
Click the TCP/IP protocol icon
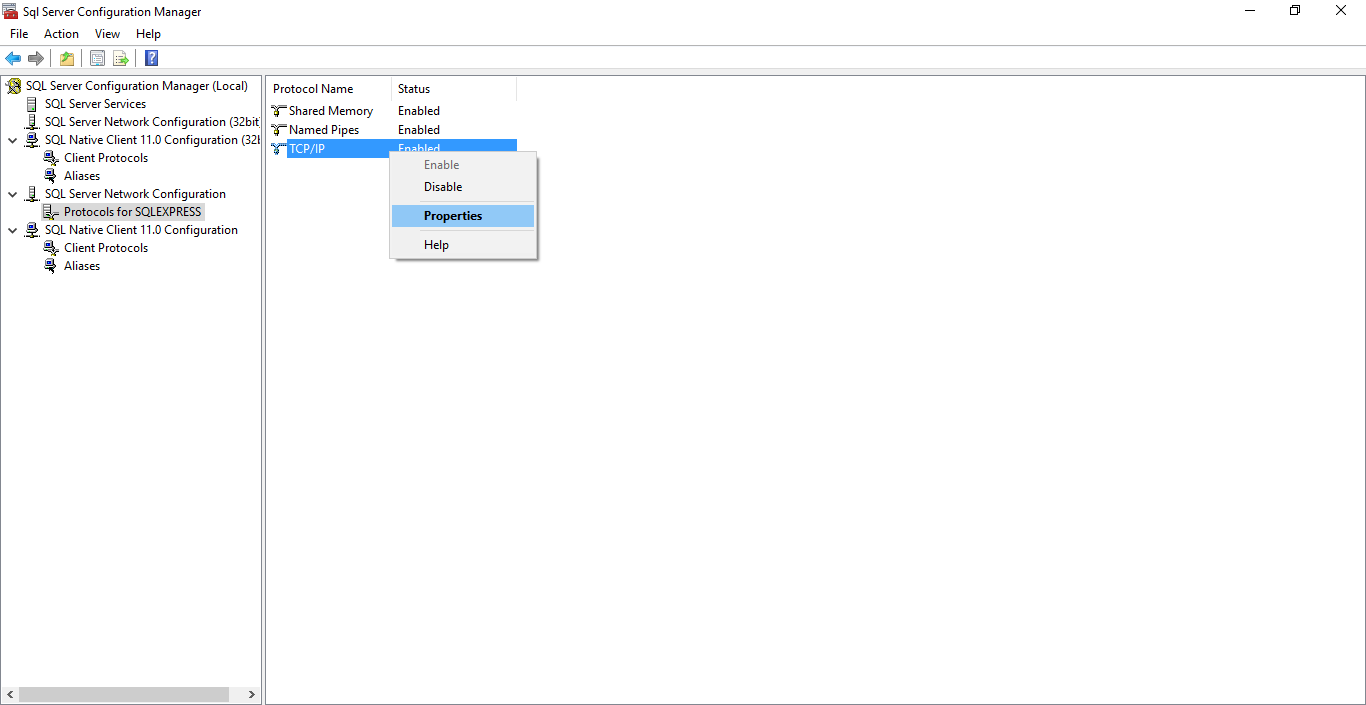278,149
